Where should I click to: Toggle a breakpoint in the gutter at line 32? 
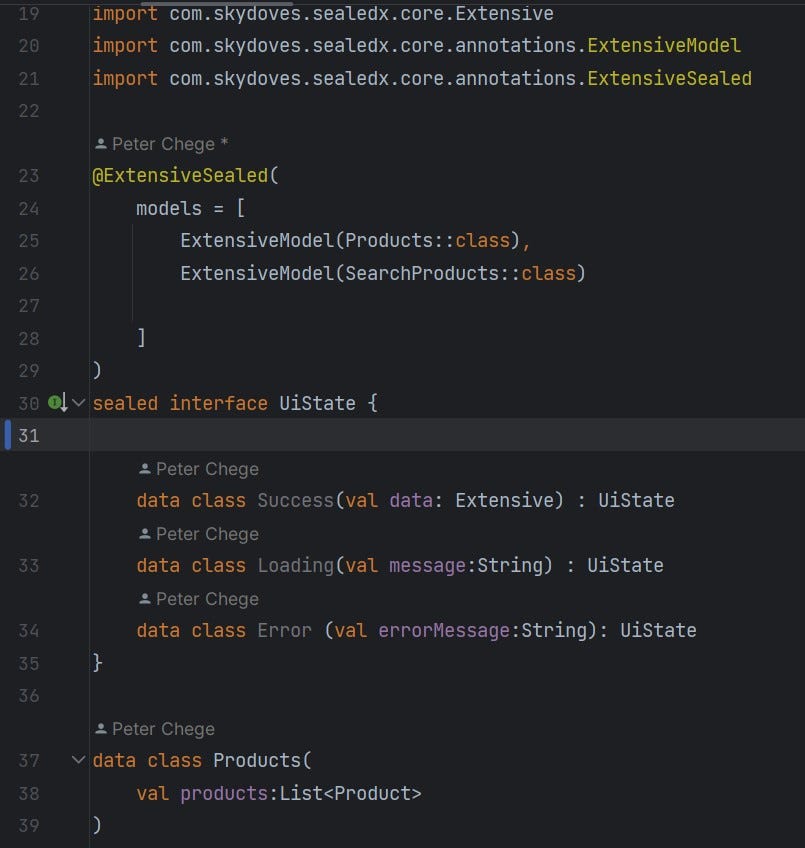click(60, 500)
